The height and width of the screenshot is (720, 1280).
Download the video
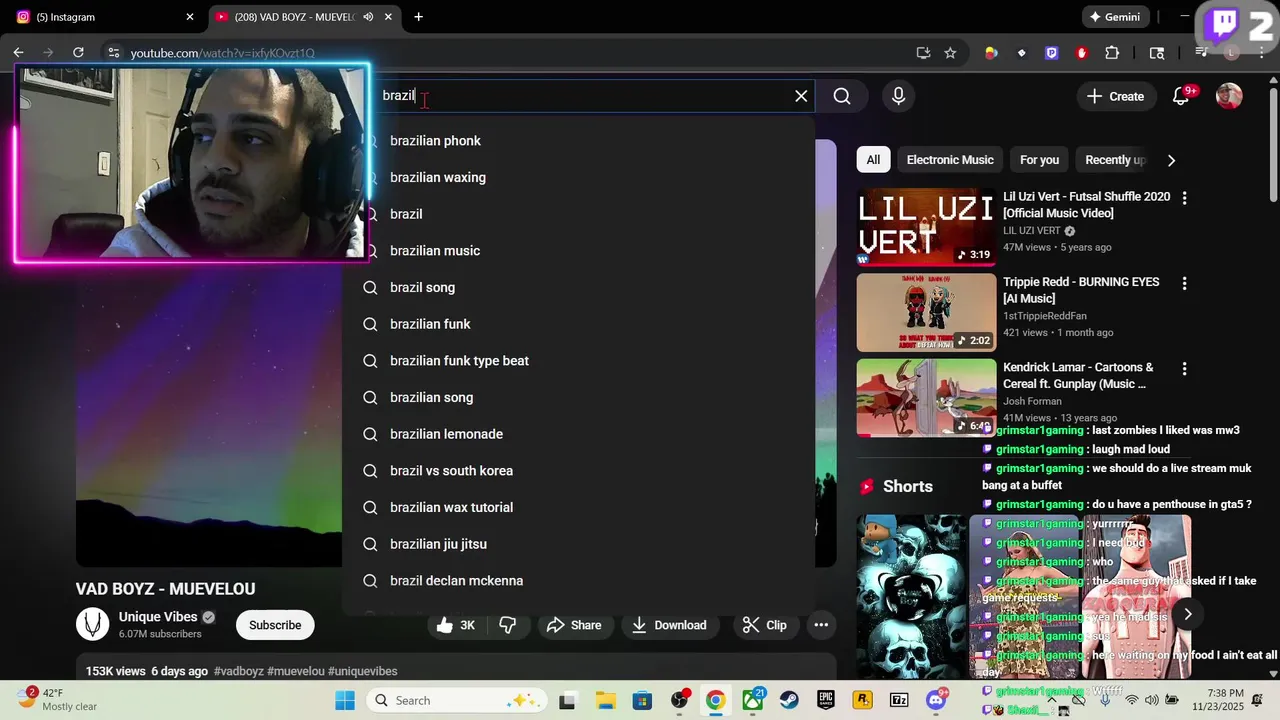669,625
